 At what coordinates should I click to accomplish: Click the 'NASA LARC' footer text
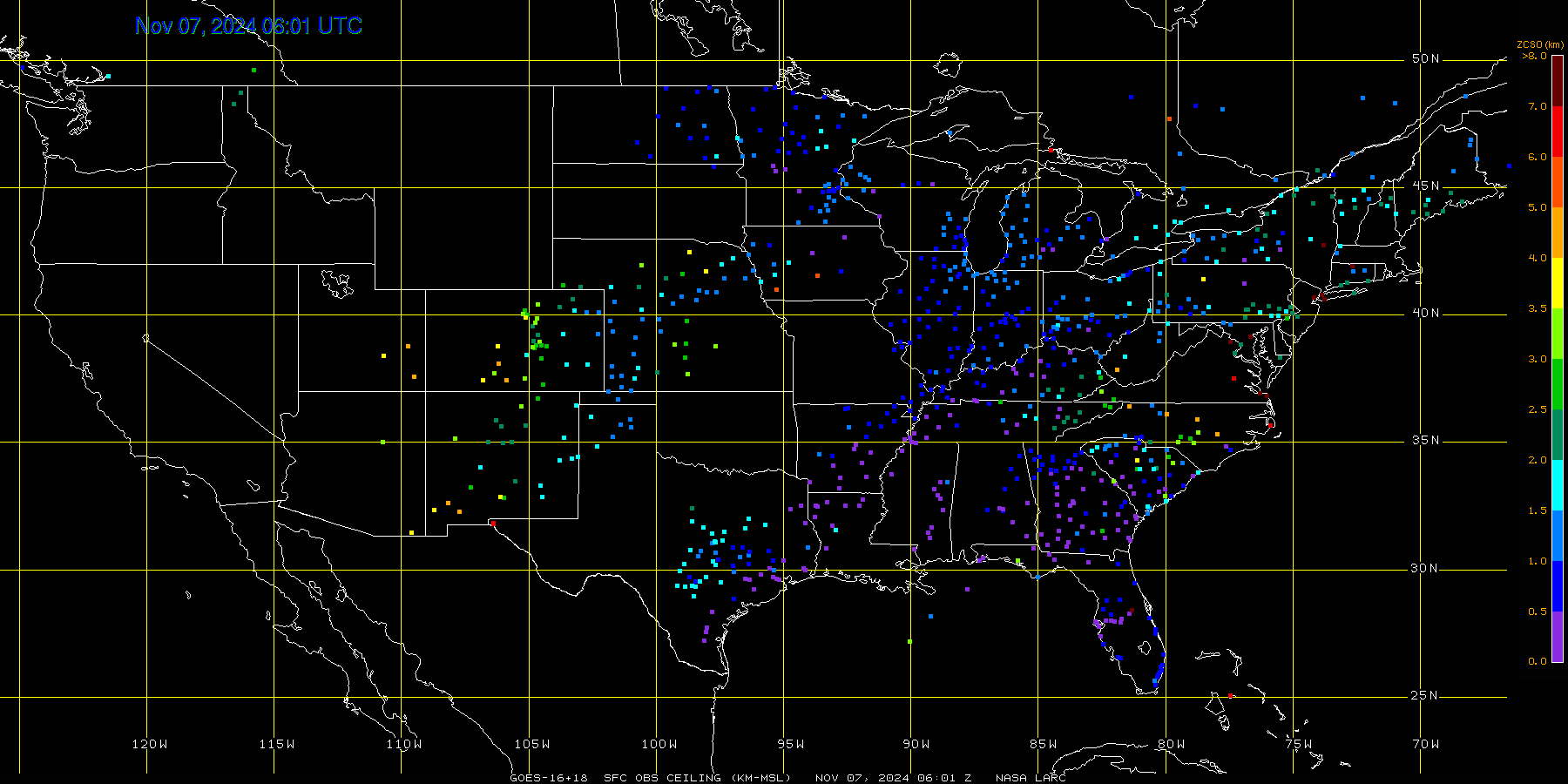(x=1031, y=778)
